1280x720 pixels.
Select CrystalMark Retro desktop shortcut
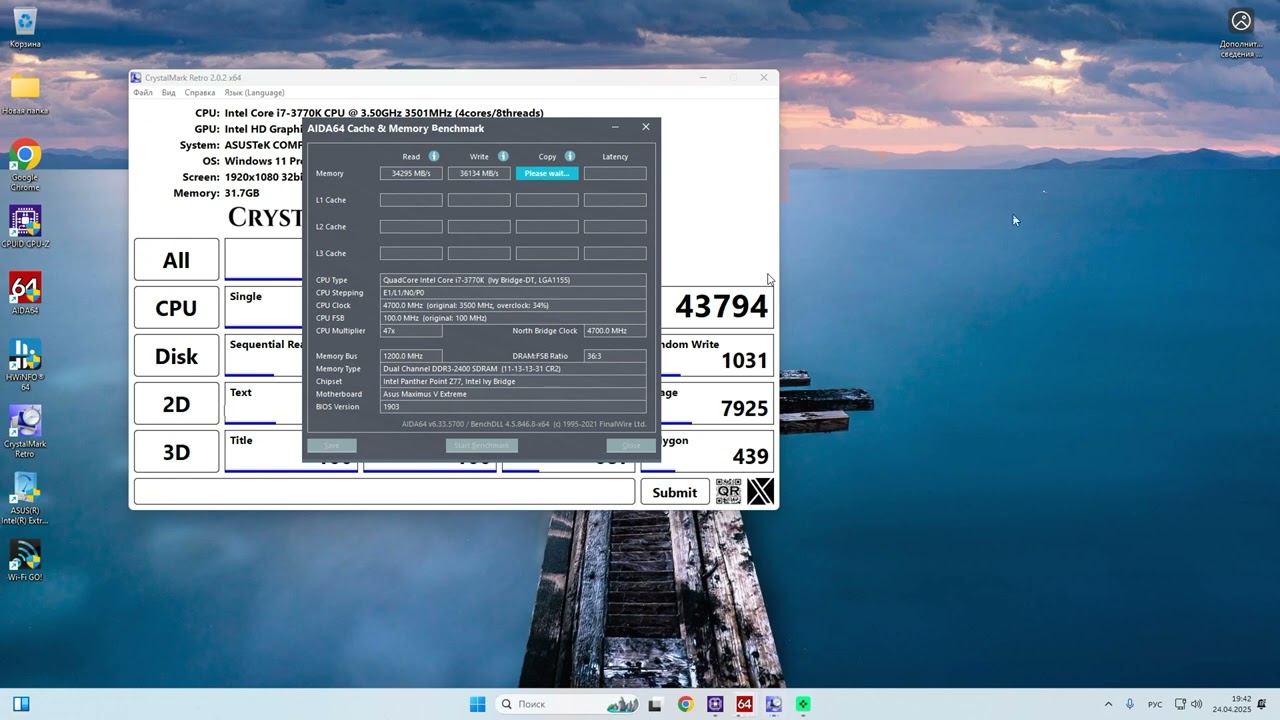click(25, 431)
